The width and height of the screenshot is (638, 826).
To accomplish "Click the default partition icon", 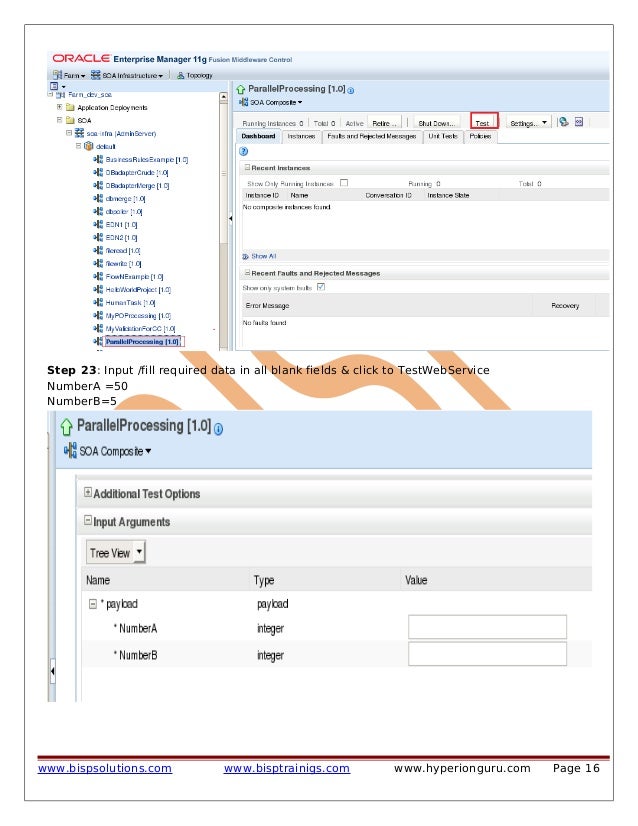I will pyautogui.click(x=89, y=146).
